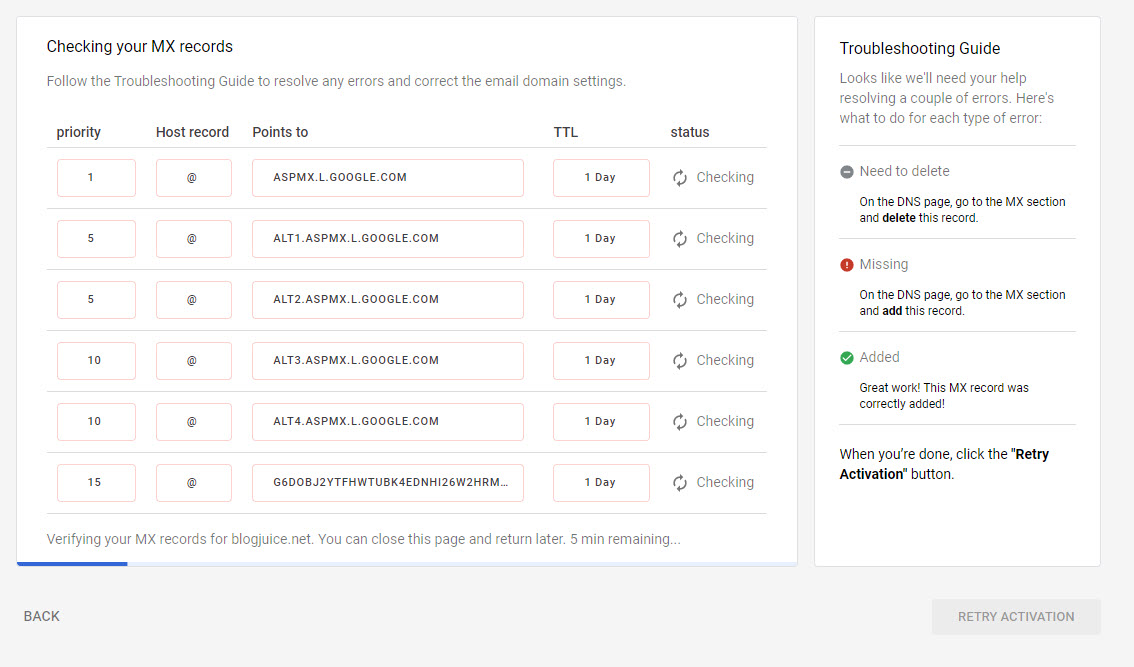Click the Checking spinner icon in priority 15 row
This screenshot has height=667, width=1134.
680,483
